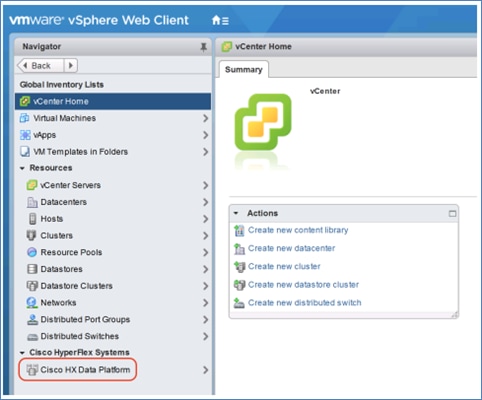This screenshot has height=400, width=482.
Task: Expand the Networks row chevron
Action: click(x=206, y=303)
